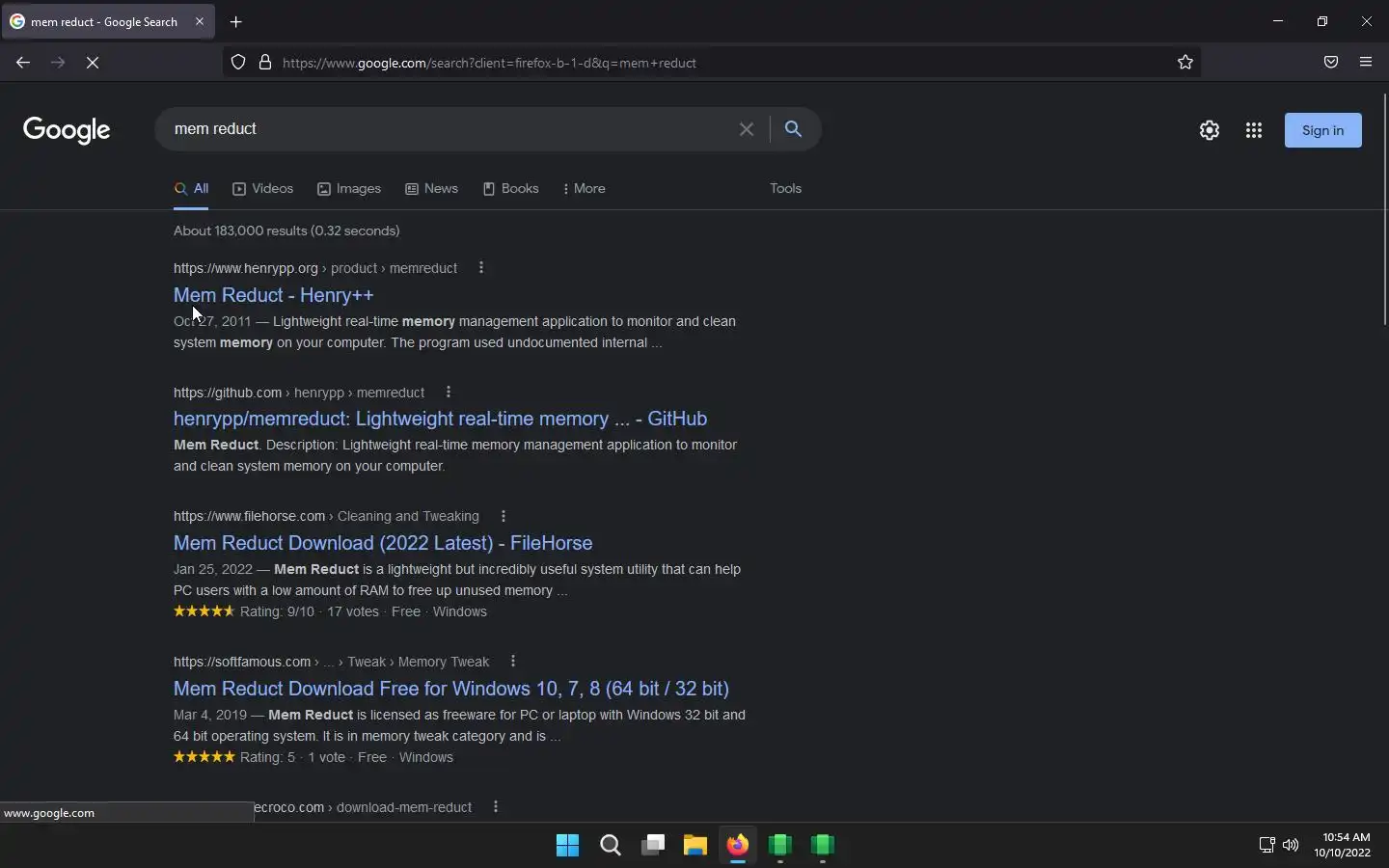
Task: Click the page vertical scrollbar
Action: [x=1384, y=210]
